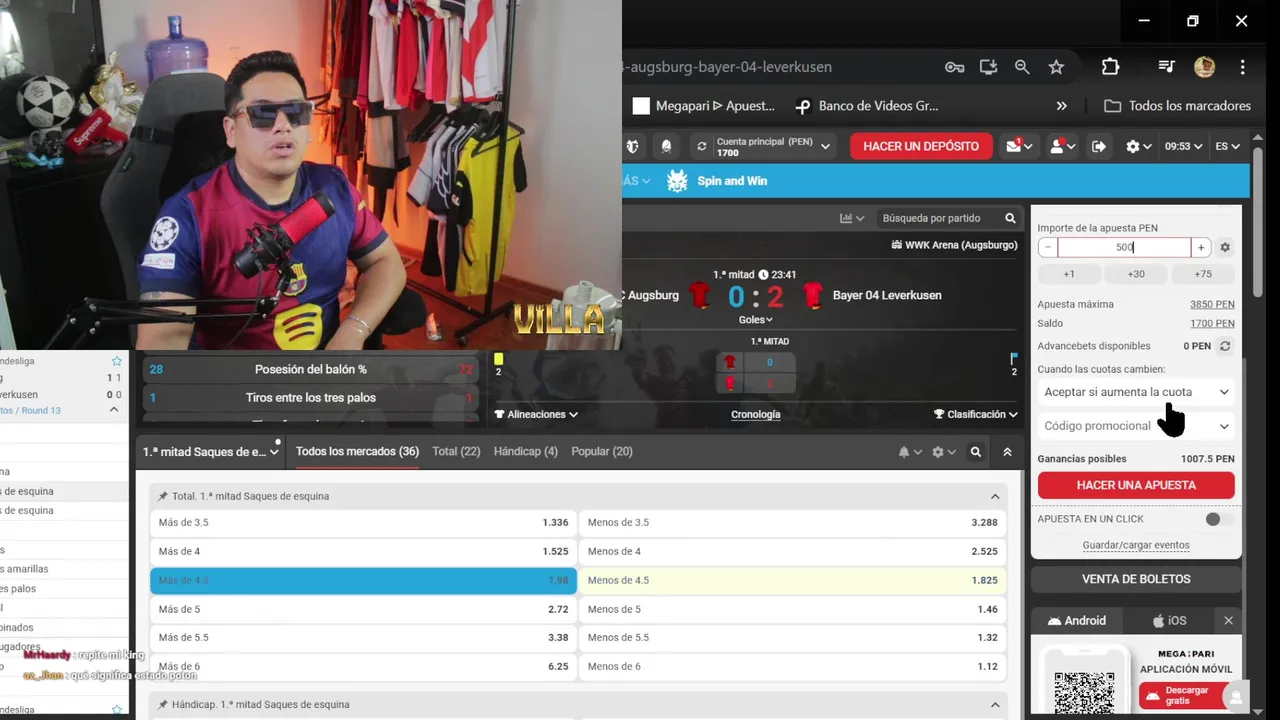Viewport: 1280px width, 720px height.
Task: Select the 'Menos de 5.5' odds 1.32
Action: (793, 637)
